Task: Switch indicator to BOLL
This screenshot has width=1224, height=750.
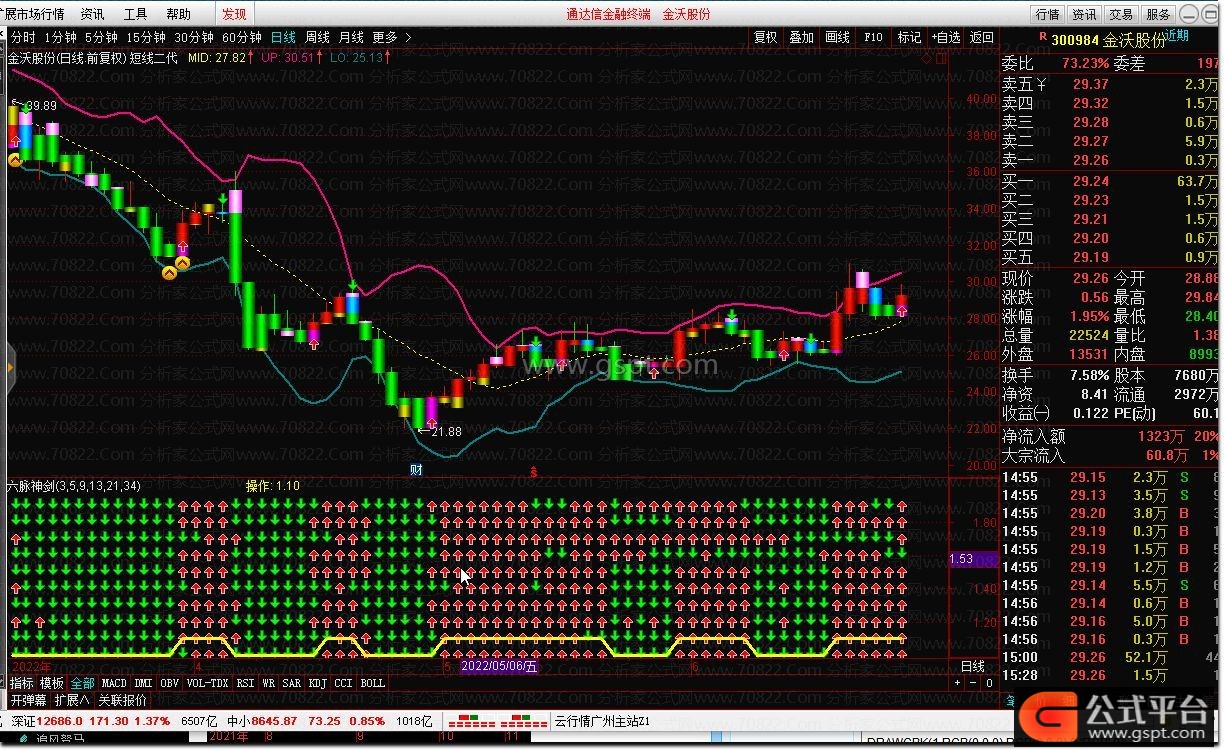Action: pyautogui.click(x=372, y=683)
